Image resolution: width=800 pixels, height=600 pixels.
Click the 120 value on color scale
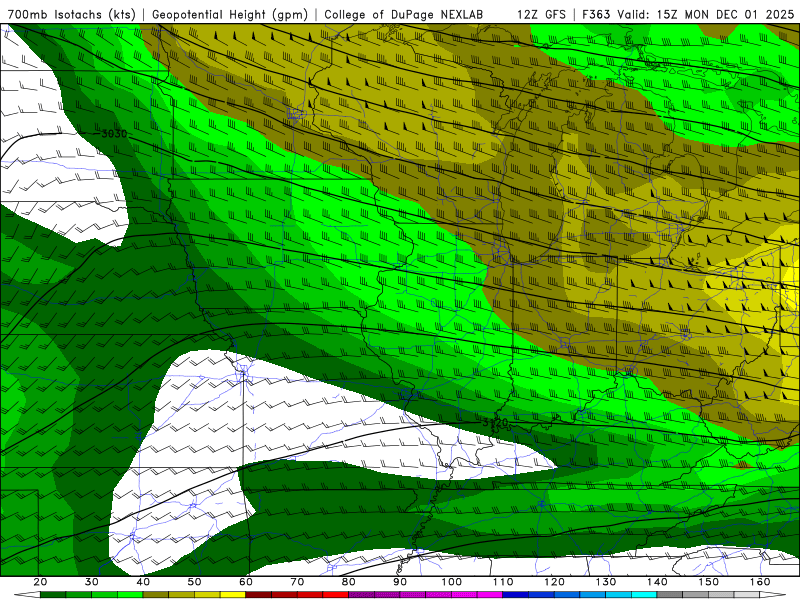(554, 582)
